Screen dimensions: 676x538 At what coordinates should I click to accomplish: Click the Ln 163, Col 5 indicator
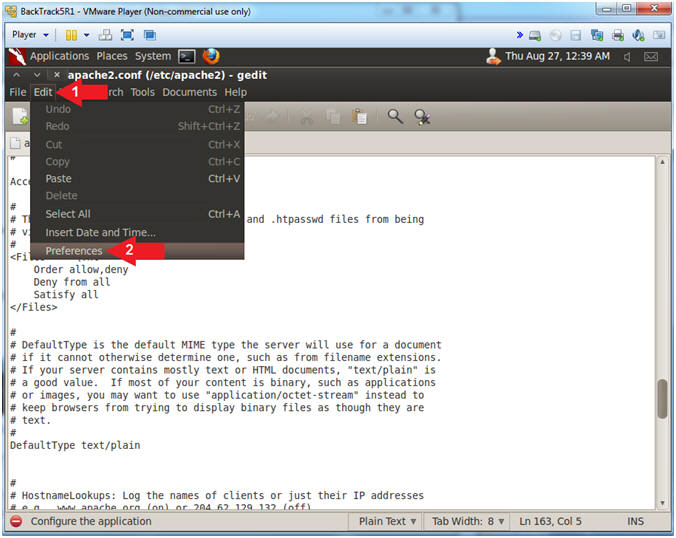(x=550, y=522)
